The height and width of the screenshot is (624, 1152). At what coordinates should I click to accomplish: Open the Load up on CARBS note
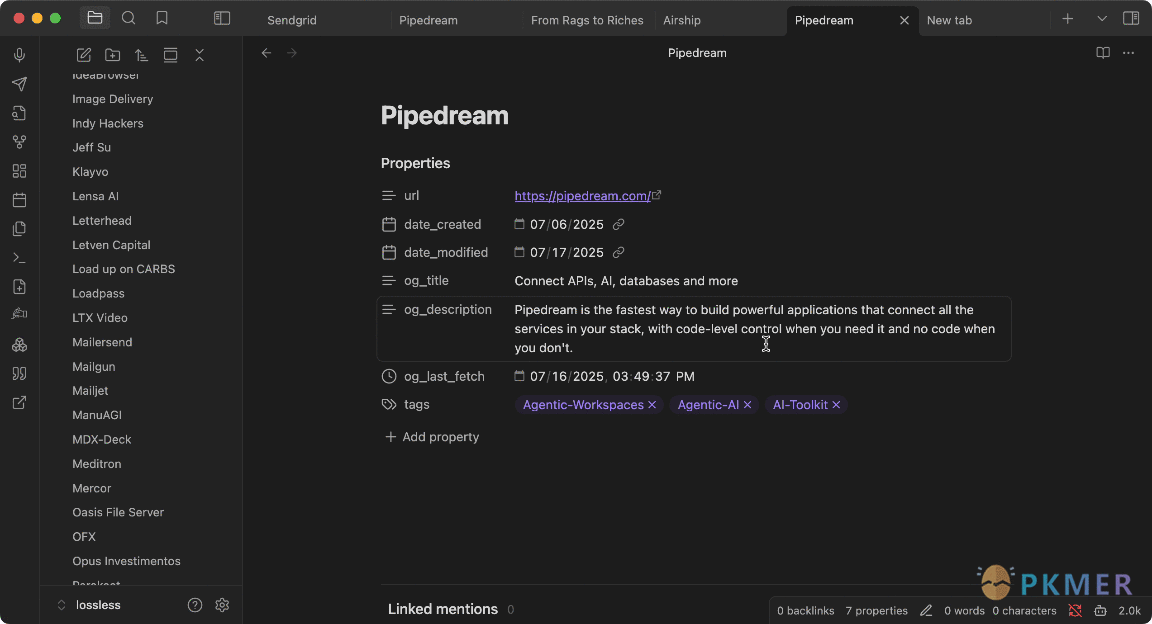click(123, 269)
